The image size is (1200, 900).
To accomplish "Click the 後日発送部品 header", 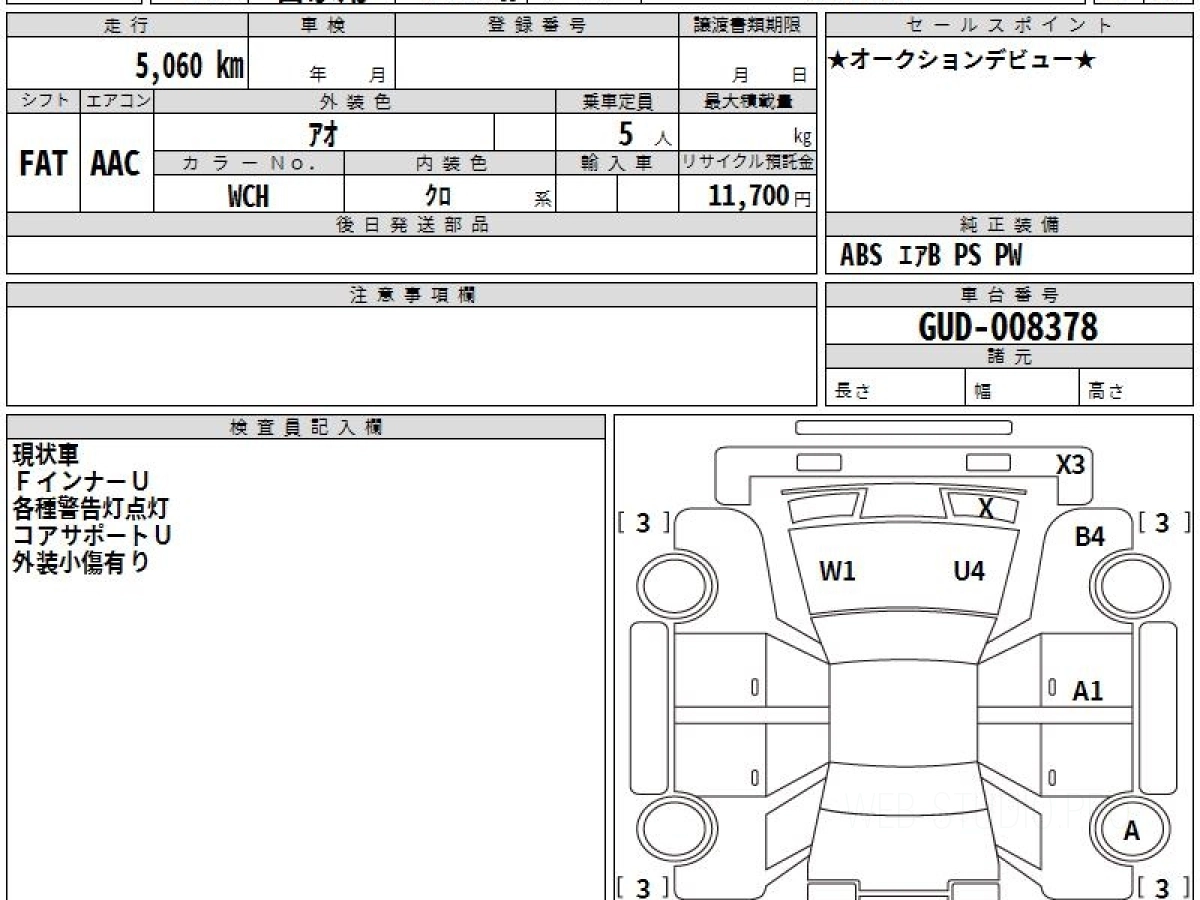I will (412, 225).
